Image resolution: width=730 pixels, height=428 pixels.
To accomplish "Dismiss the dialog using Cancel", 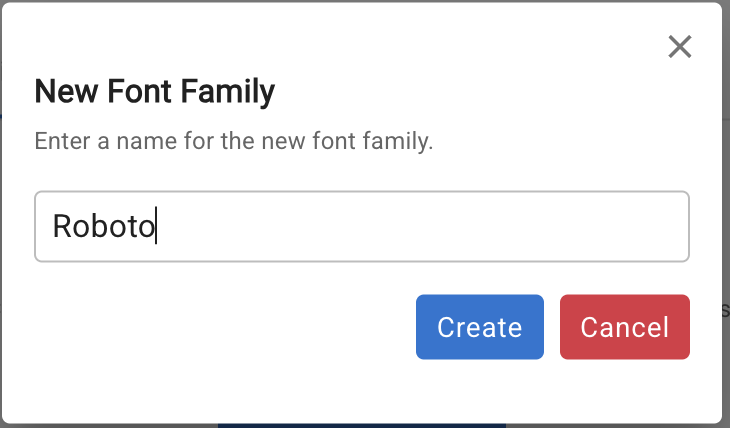I will click(x=624, y=327).
